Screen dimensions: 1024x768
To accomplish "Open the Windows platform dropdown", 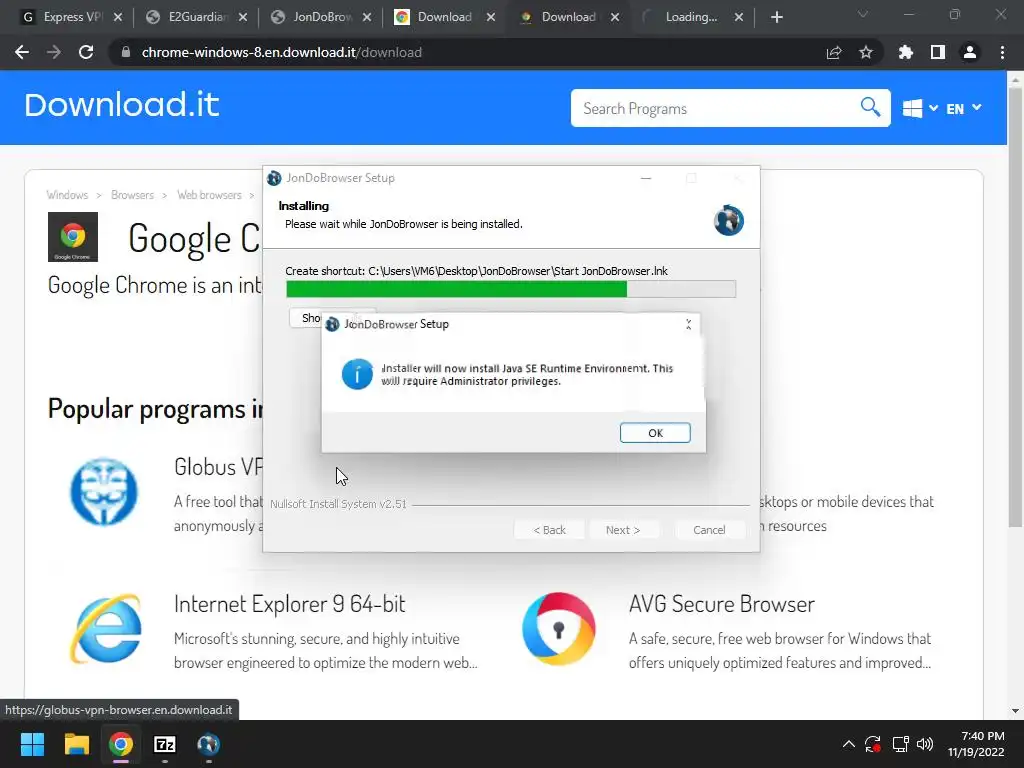I will 920,108.
